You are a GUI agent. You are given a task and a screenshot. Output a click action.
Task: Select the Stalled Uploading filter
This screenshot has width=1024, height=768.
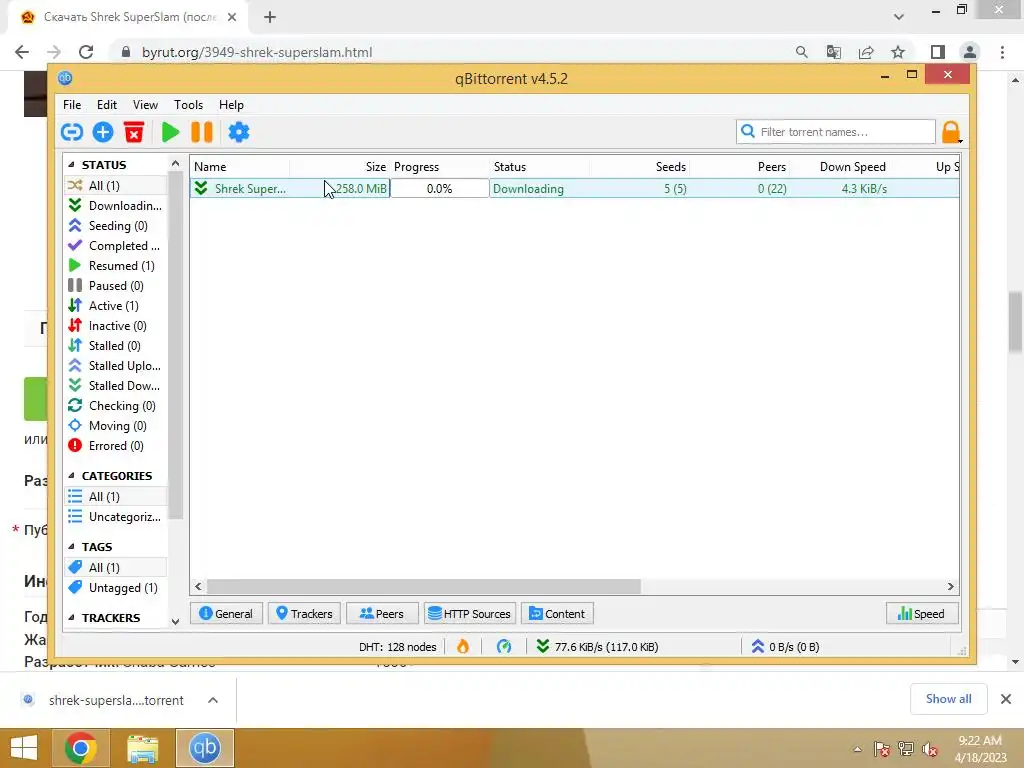[x=116, y=366]
